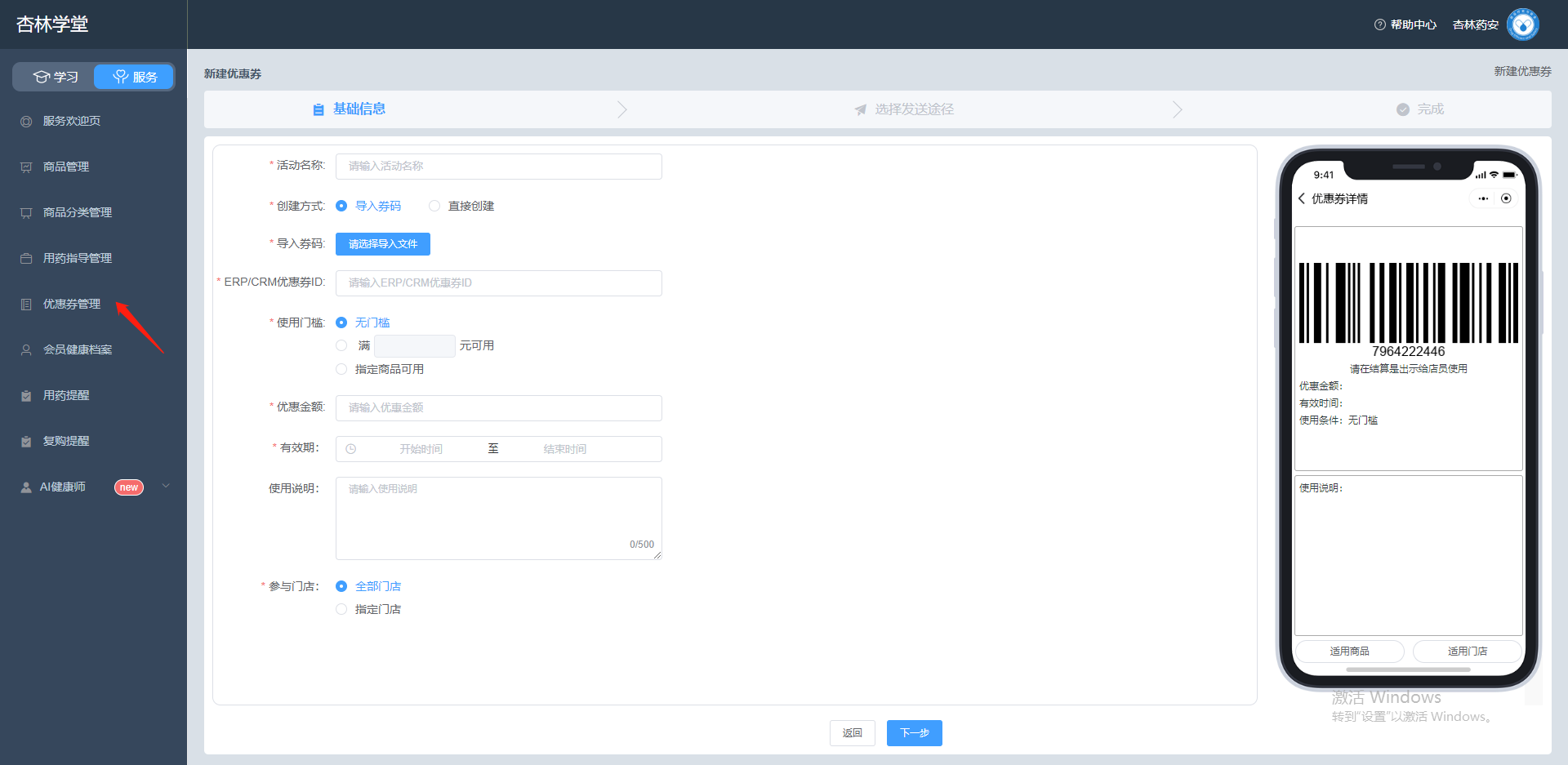Open the 帮助中心 help icon
This screenshot has height=765, width=1568.
pos(1380,24)
